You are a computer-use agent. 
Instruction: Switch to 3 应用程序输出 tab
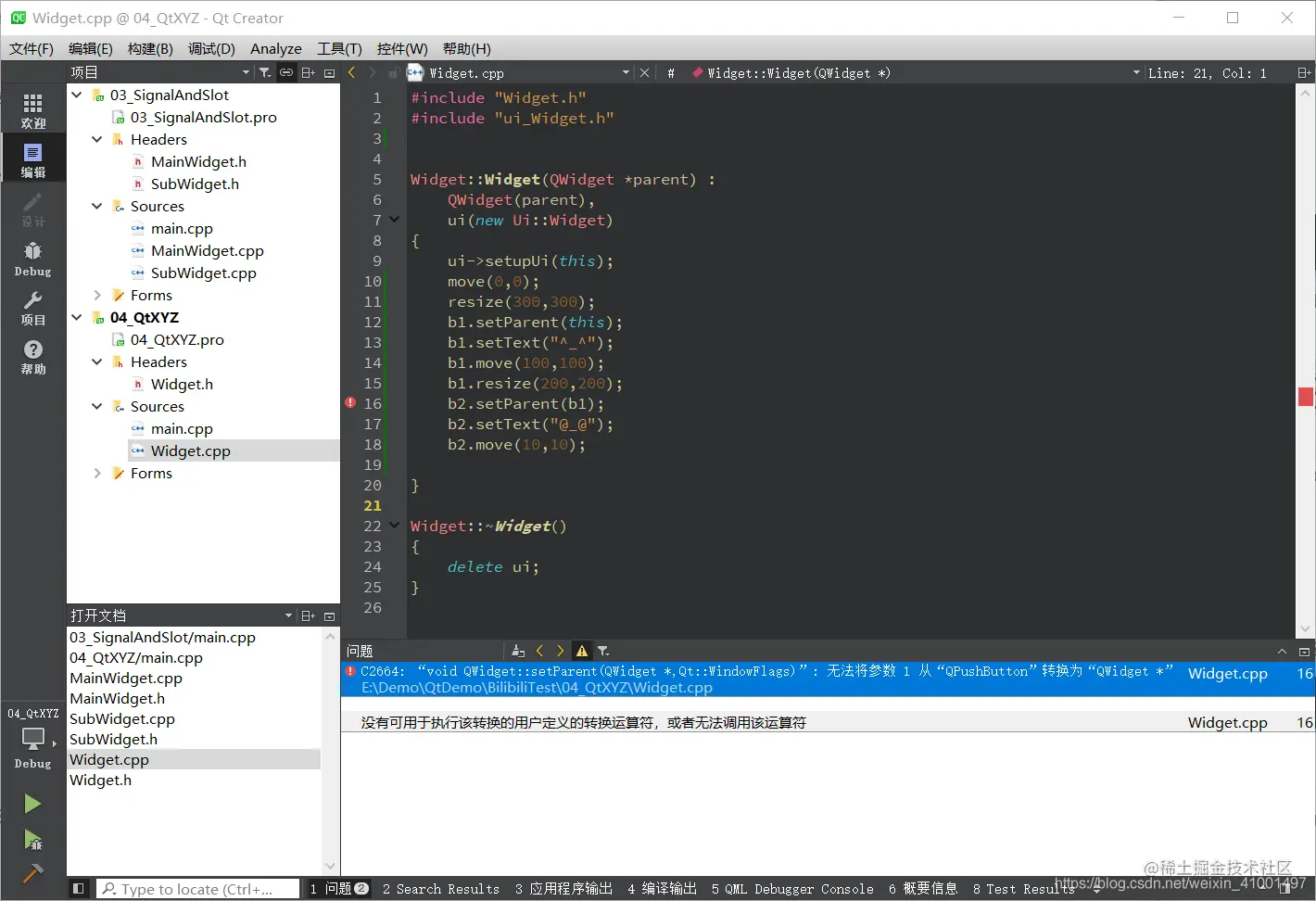[564, 889]
